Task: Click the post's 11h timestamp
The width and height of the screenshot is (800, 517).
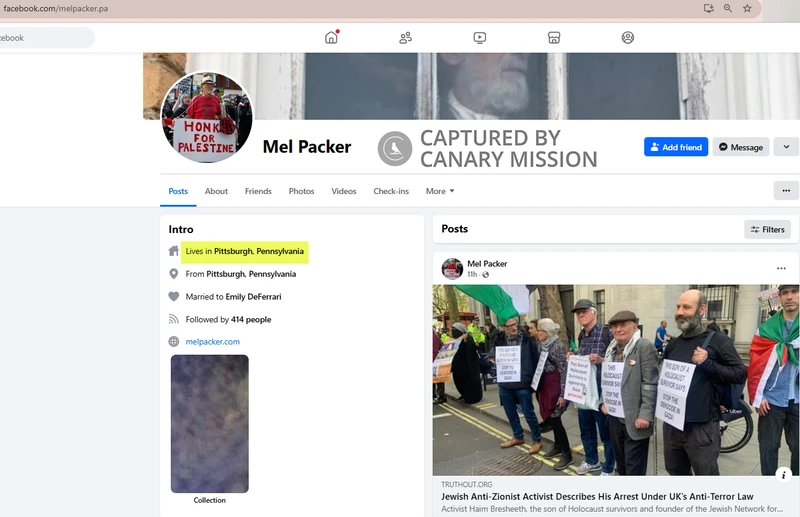Action: (472, 275)
